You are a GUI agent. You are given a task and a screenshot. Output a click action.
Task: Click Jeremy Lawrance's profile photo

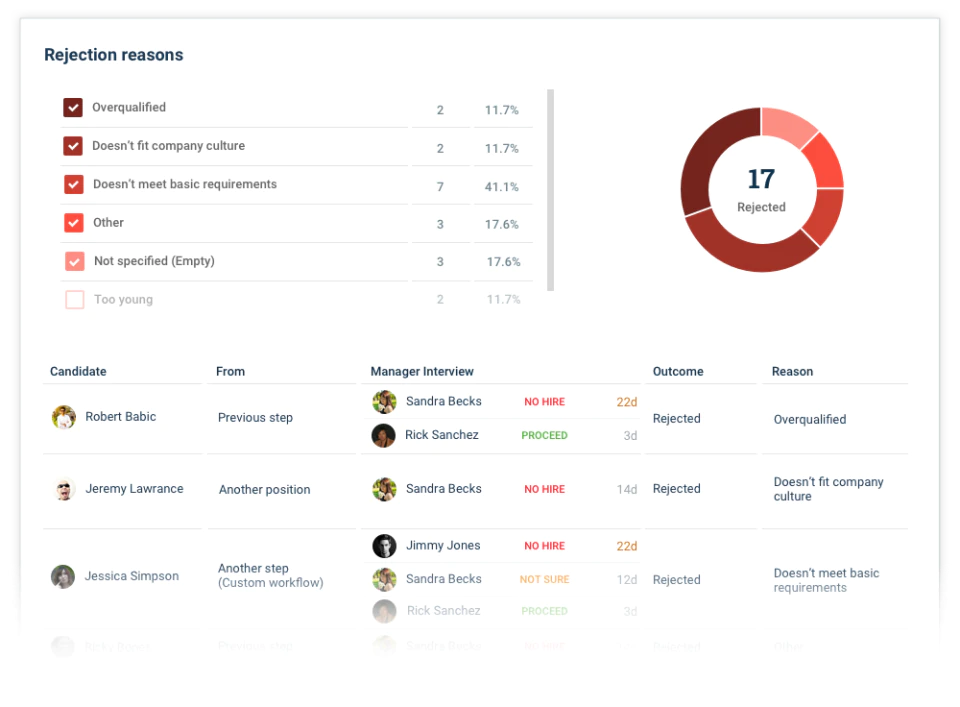(x=64, y=489)
